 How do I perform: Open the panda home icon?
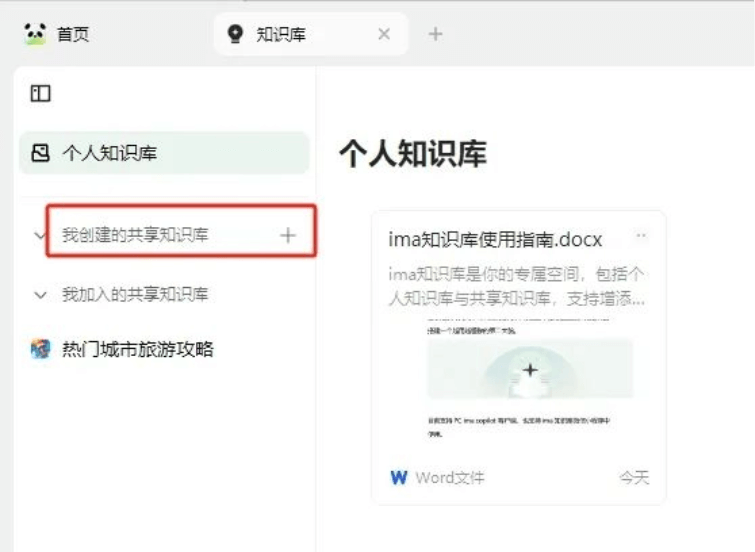click(35, 34)
